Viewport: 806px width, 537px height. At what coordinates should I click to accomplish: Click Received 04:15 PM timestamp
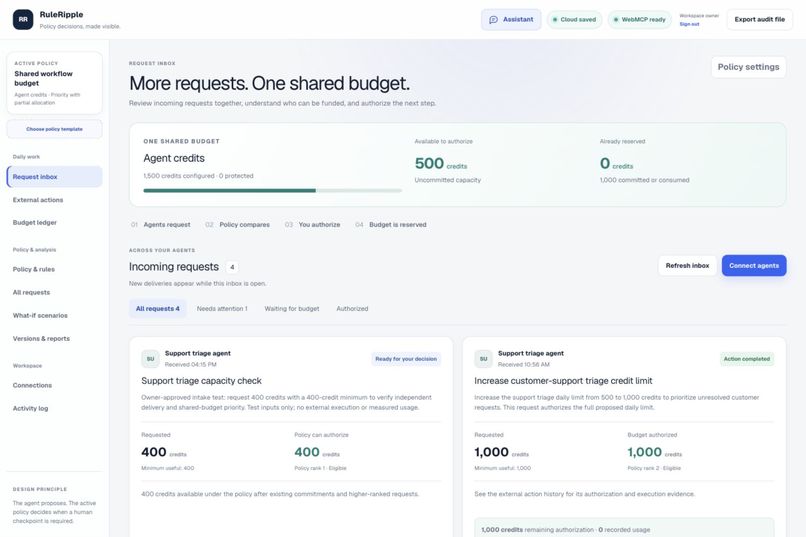[191, 364]
